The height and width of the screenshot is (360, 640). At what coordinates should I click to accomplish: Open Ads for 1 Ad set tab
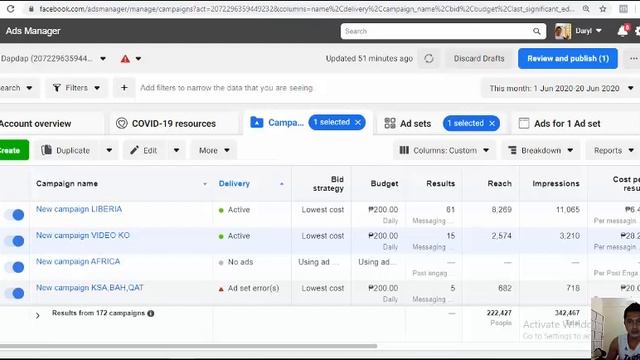click(567, 123)
